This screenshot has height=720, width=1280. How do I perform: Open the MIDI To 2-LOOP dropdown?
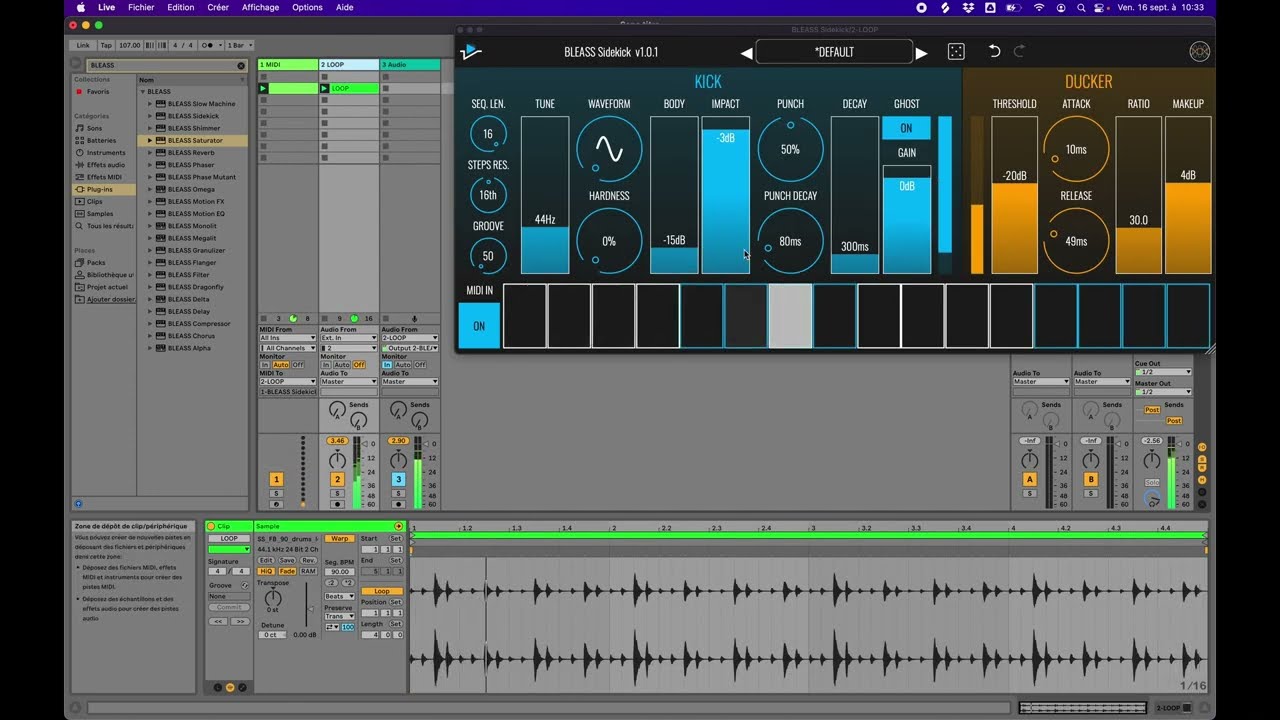point(287,381)
